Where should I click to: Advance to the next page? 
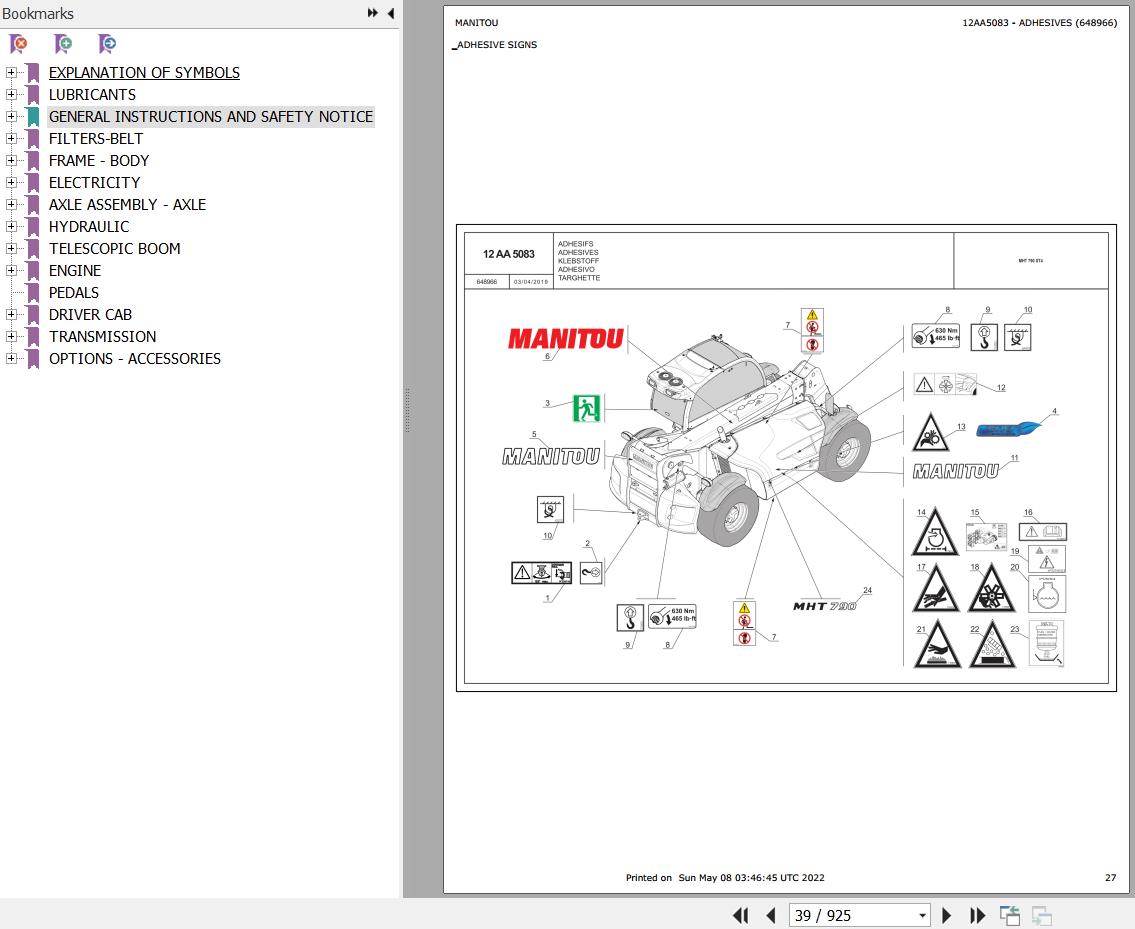[947, 915]
